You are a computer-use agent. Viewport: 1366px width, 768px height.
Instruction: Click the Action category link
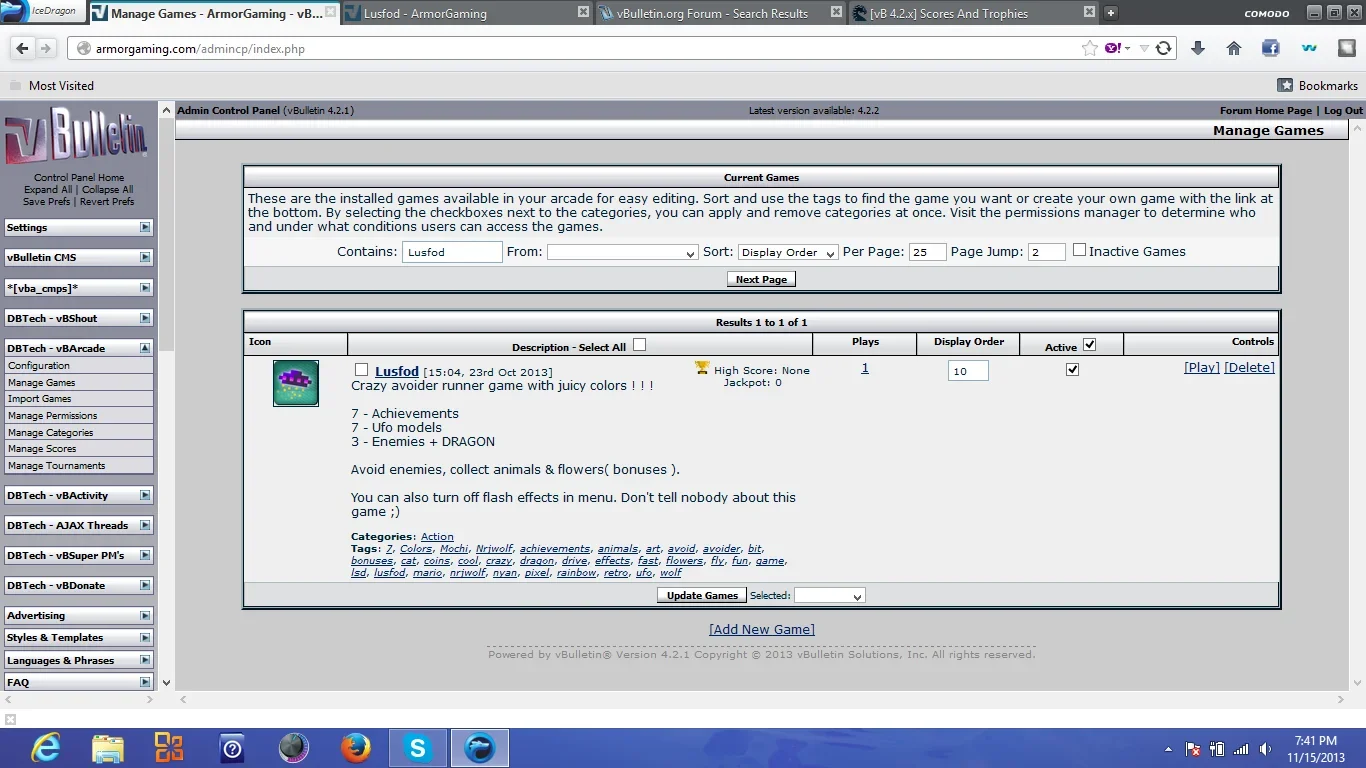click(437, 537)
